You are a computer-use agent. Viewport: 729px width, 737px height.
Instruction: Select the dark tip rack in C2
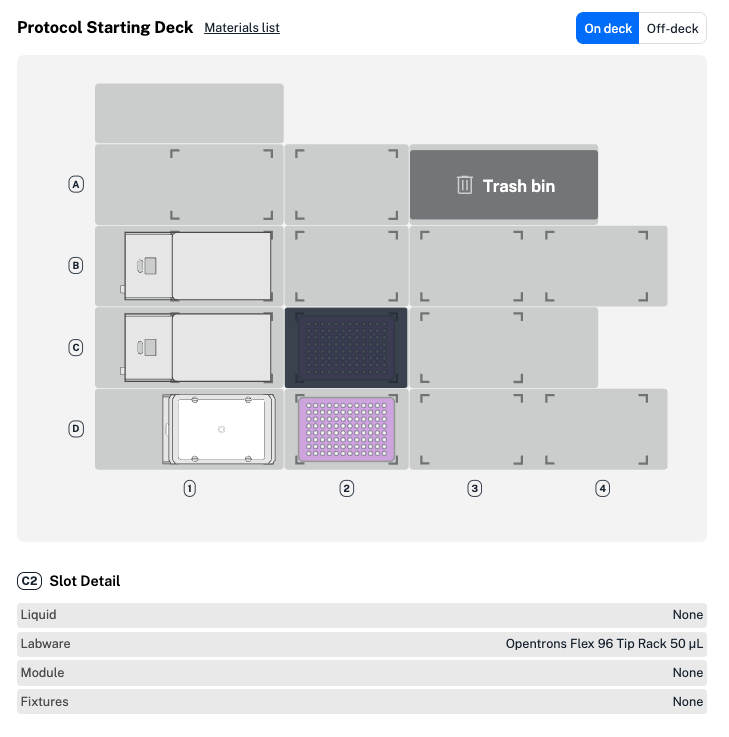coord(346,348)
